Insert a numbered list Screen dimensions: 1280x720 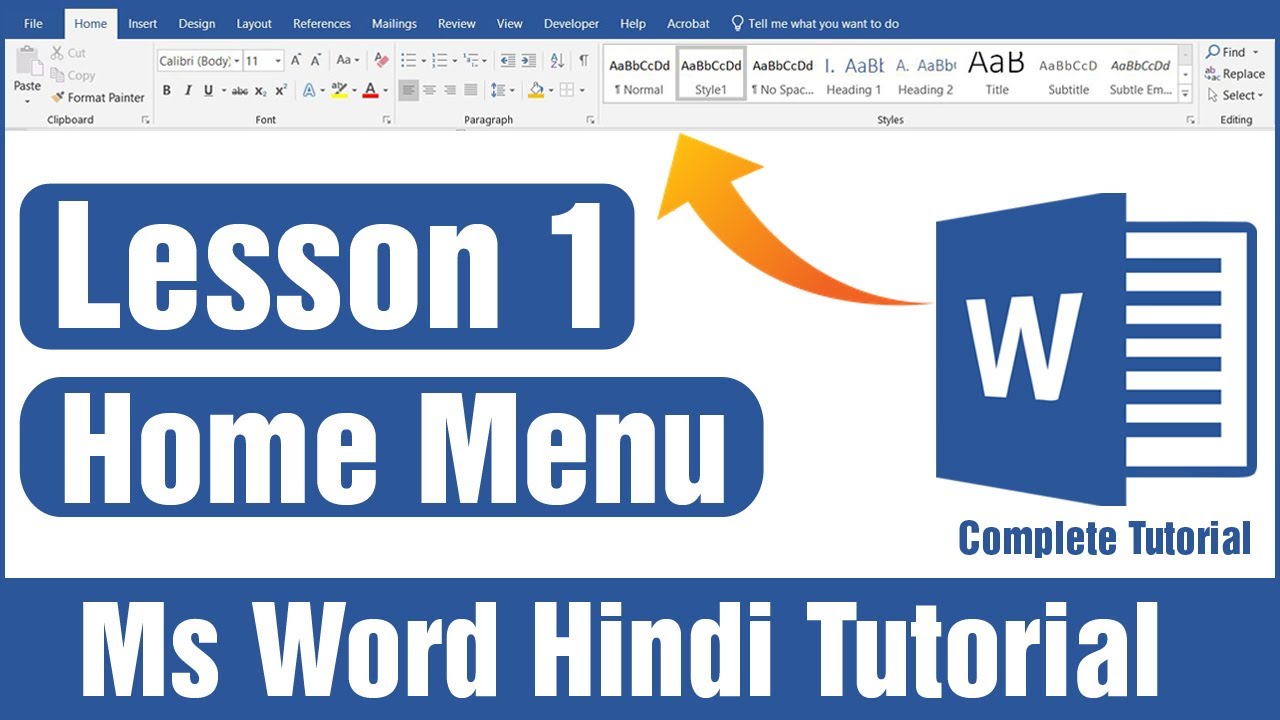(x=439, y=61)
